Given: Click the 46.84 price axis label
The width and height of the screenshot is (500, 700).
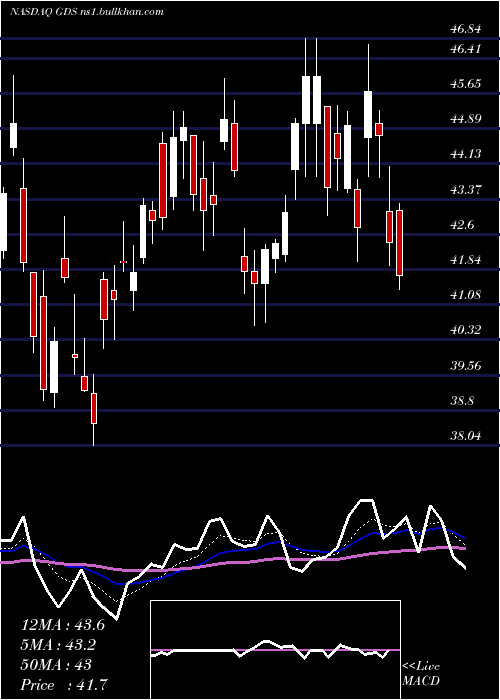Looking at the screenshot, I should tap(465, 29).
